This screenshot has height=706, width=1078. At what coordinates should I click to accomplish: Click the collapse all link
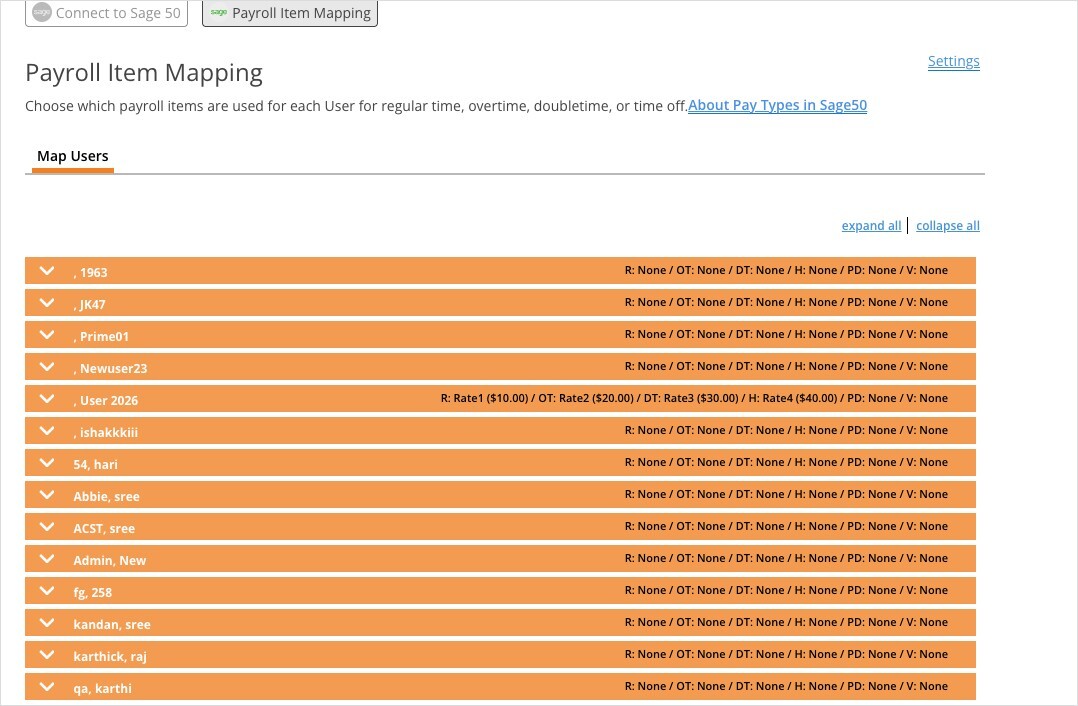point(948,225)
